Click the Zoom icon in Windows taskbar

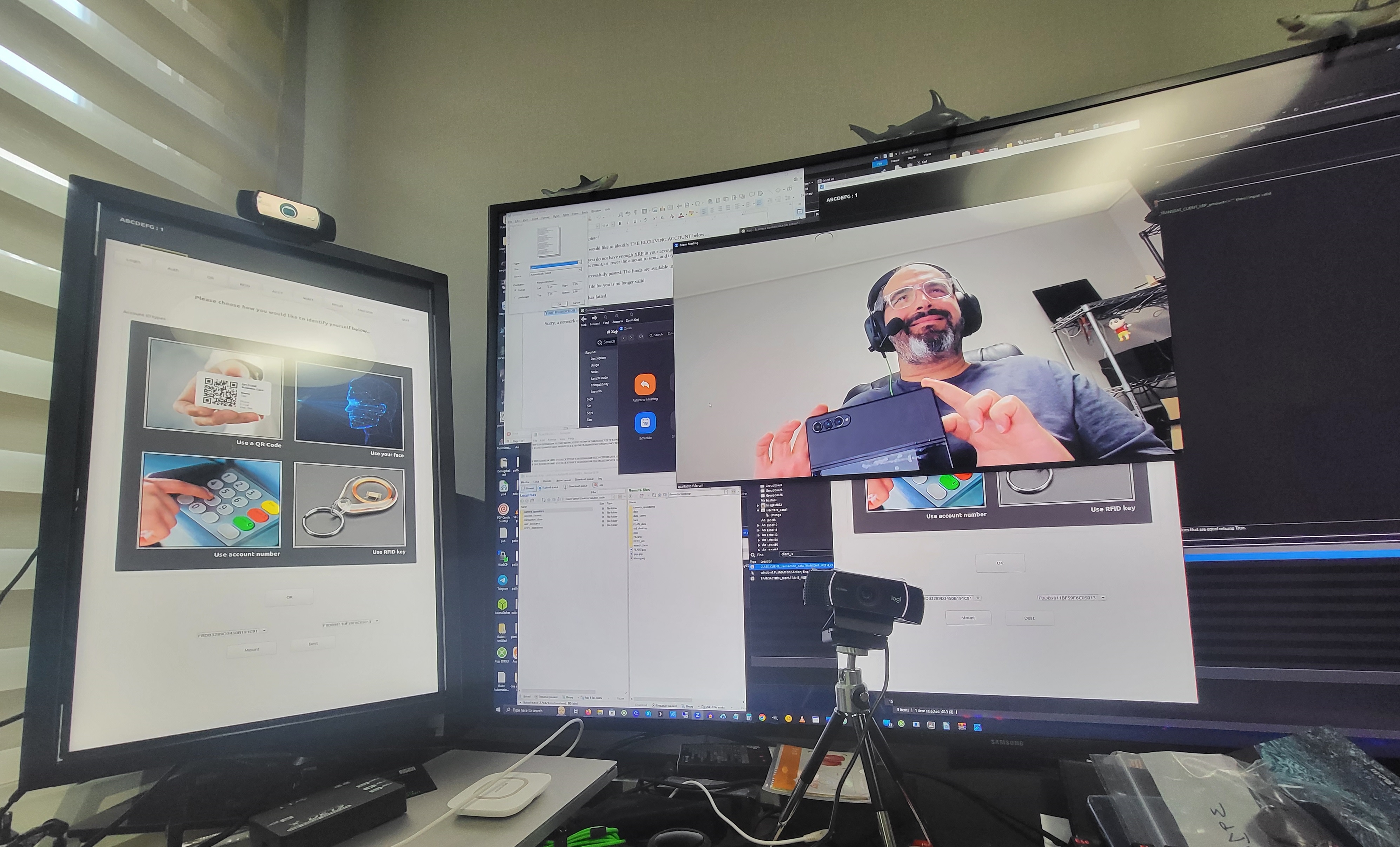[698, 715]
